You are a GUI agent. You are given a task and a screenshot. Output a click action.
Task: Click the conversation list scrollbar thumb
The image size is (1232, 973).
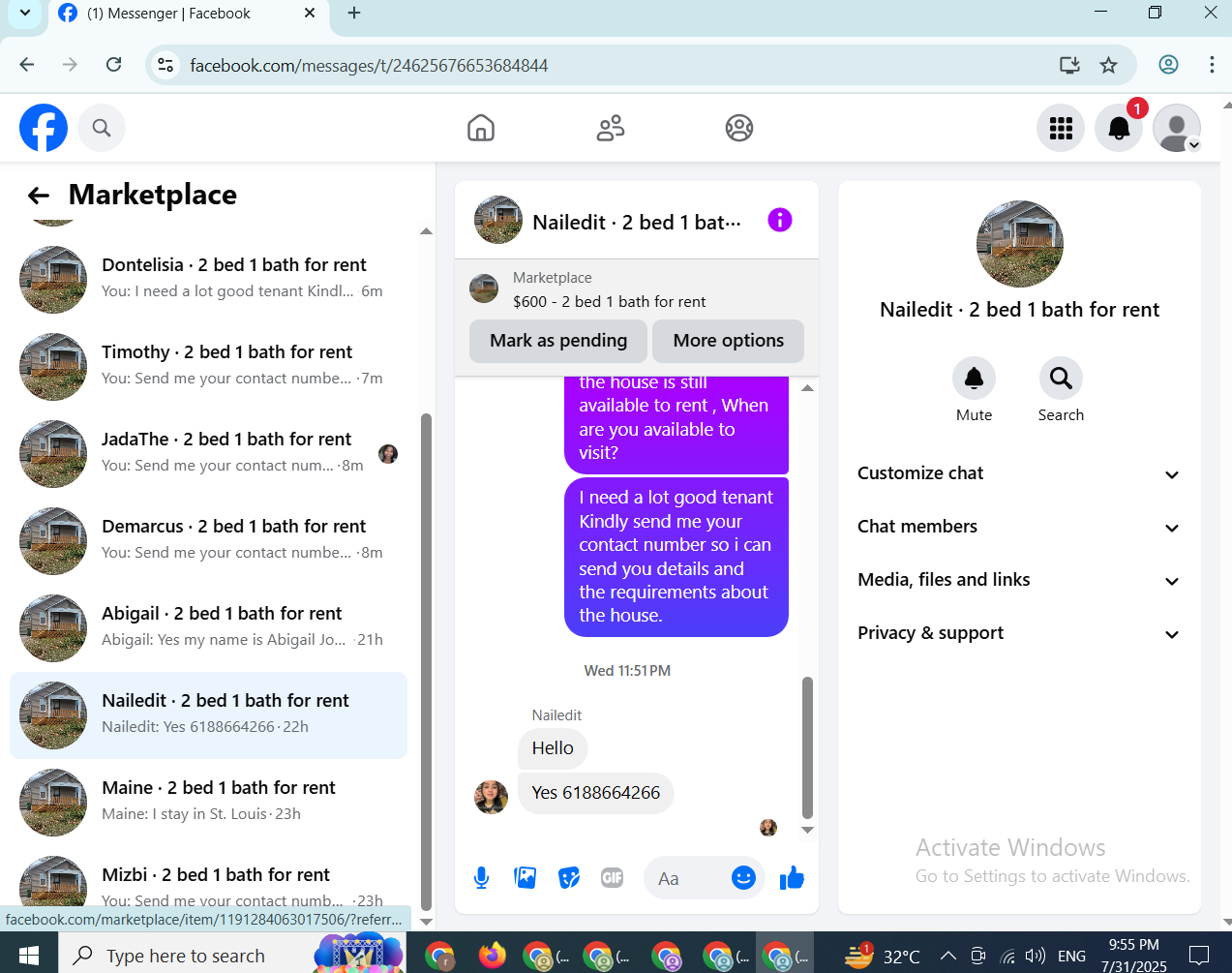coord(426,660)
